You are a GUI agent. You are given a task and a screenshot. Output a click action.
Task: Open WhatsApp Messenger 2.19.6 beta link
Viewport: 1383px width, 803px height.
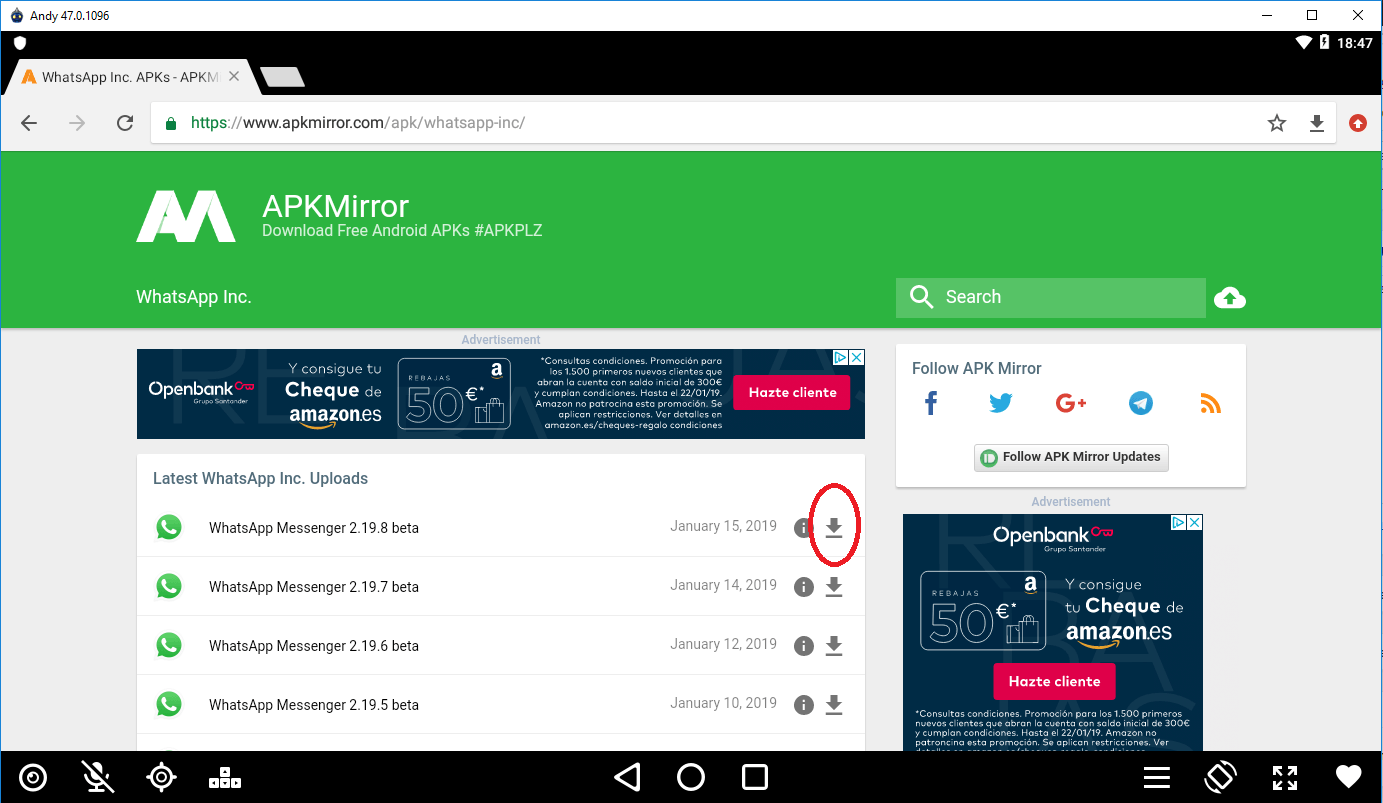(314, 646)
